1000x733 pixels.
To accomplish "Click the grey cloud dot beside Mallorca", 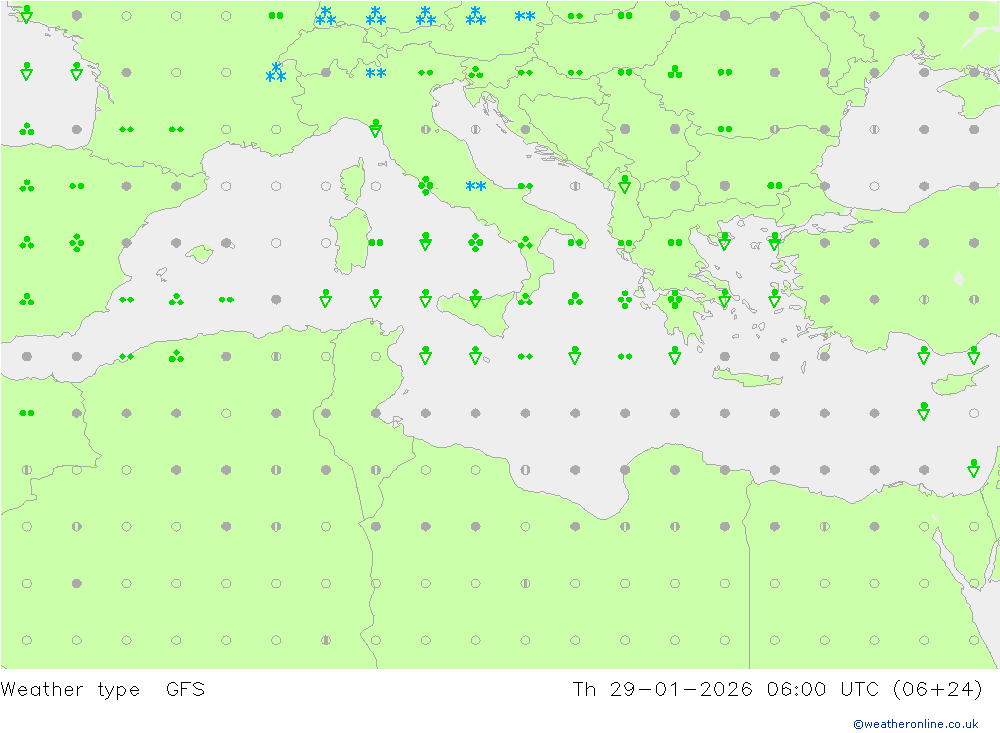I will [226, 242].
